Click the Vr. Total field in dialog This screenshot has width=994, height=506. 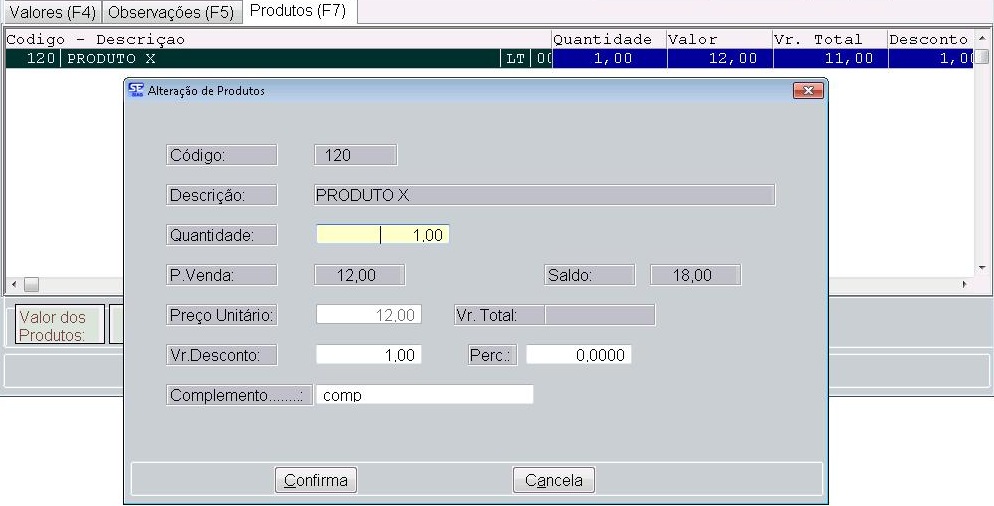599,315
